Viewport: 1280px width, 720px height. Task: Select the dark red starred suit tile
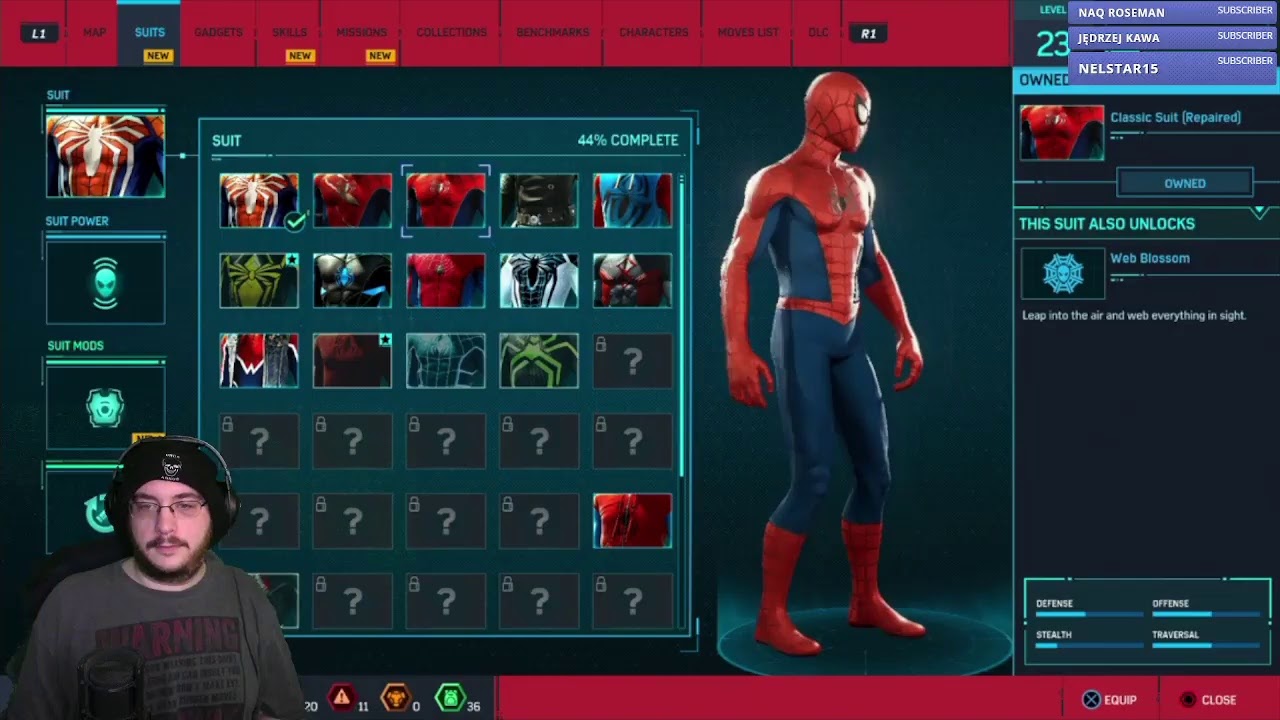point(352,360)
